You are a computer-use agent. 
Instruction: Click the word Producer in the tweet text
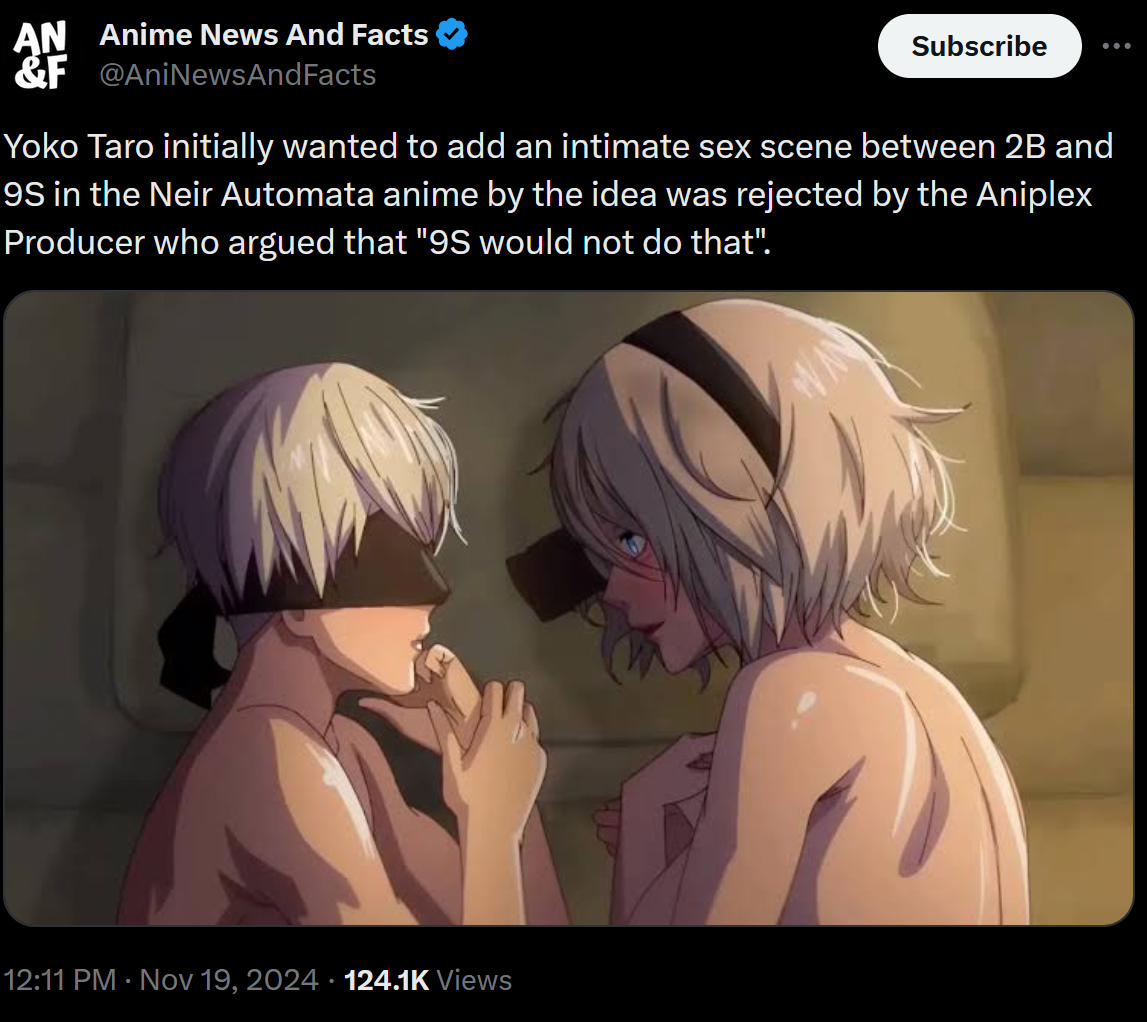[75, 241]
